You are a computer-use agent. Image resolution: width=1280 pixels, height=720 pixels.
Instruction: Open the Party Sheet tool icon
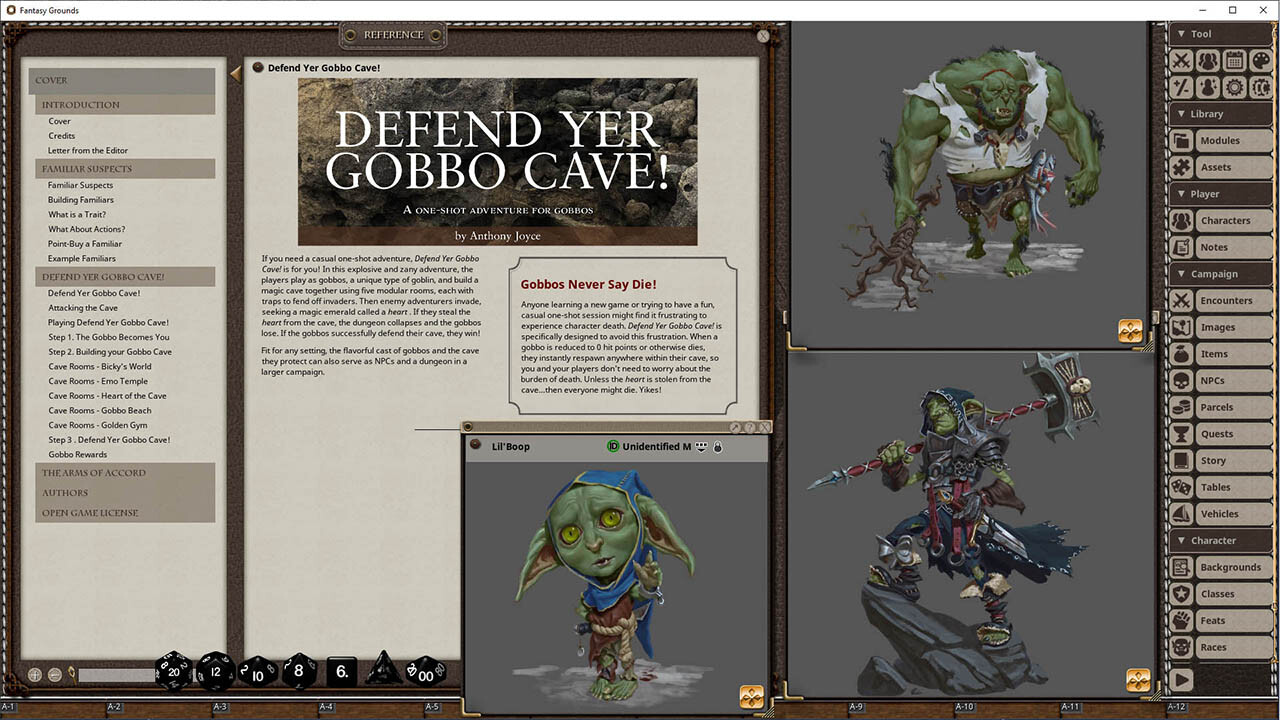pos(1207,60)
